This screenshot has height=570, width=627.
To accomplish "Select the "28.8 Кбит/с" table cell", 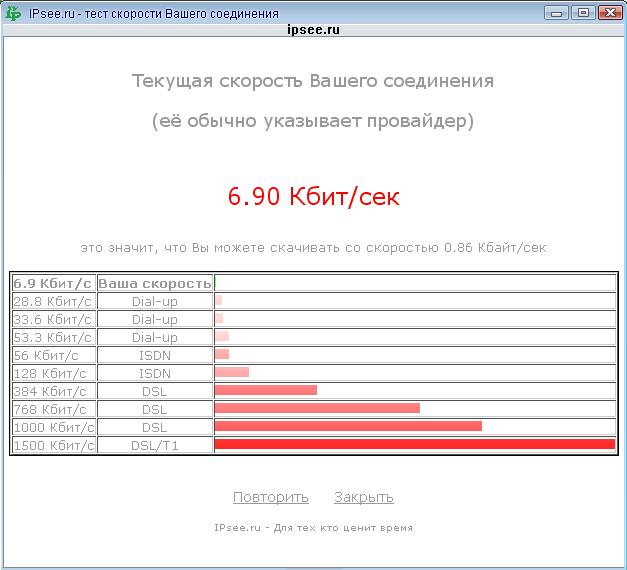I will click(53, 301).
